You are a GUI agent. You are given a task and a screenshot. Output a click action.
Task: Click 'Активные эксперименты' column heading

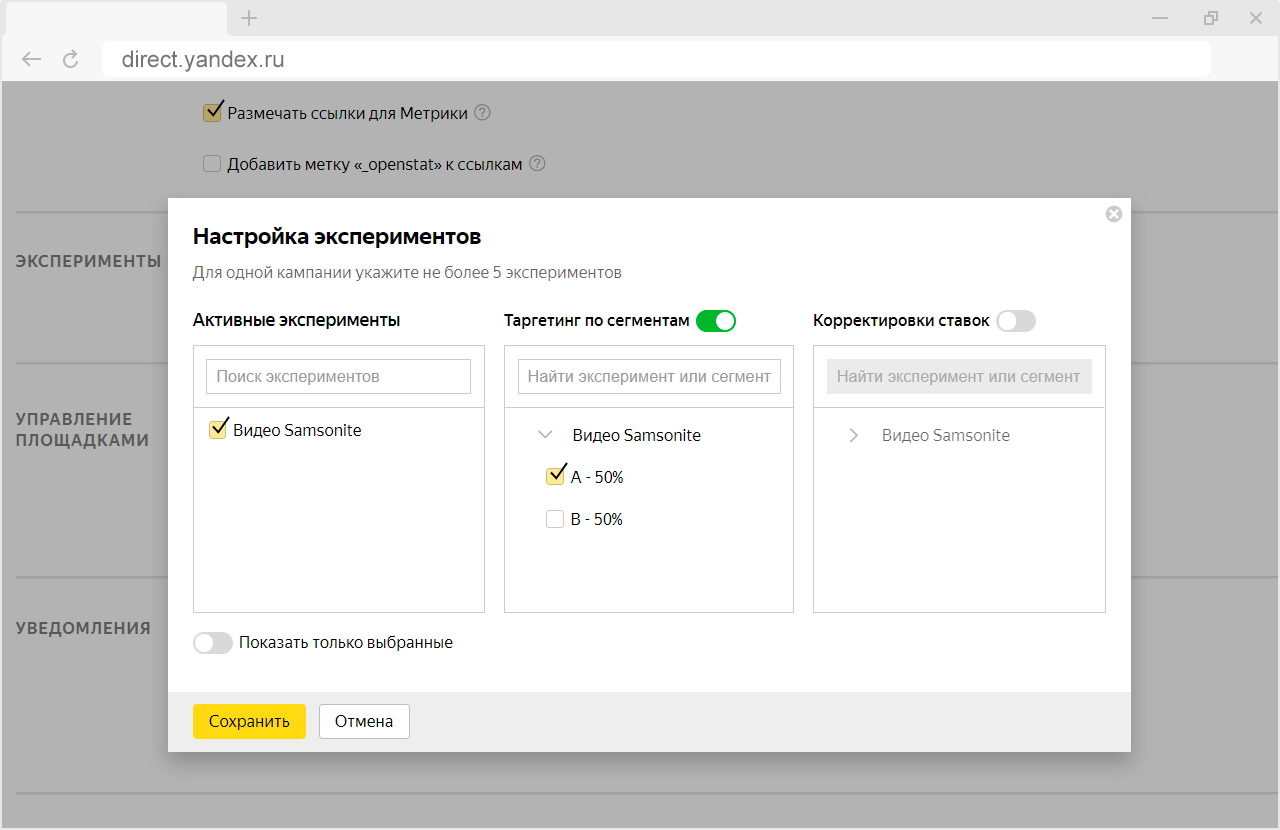(x=297, y=321)
